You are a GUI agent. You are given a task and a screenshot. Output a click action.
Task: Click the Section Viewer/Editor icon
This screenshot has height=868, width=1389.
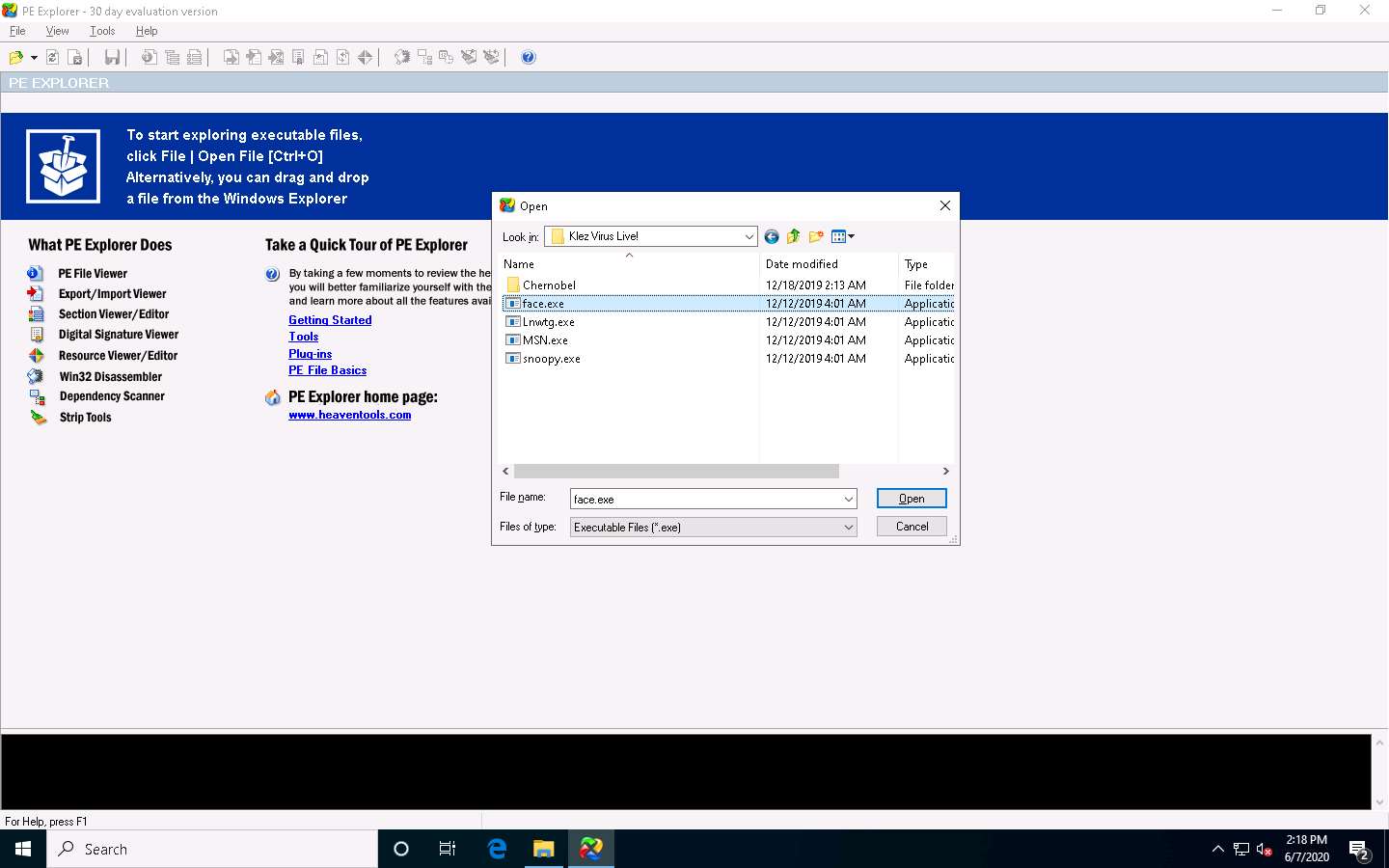[x=36, y=313]
